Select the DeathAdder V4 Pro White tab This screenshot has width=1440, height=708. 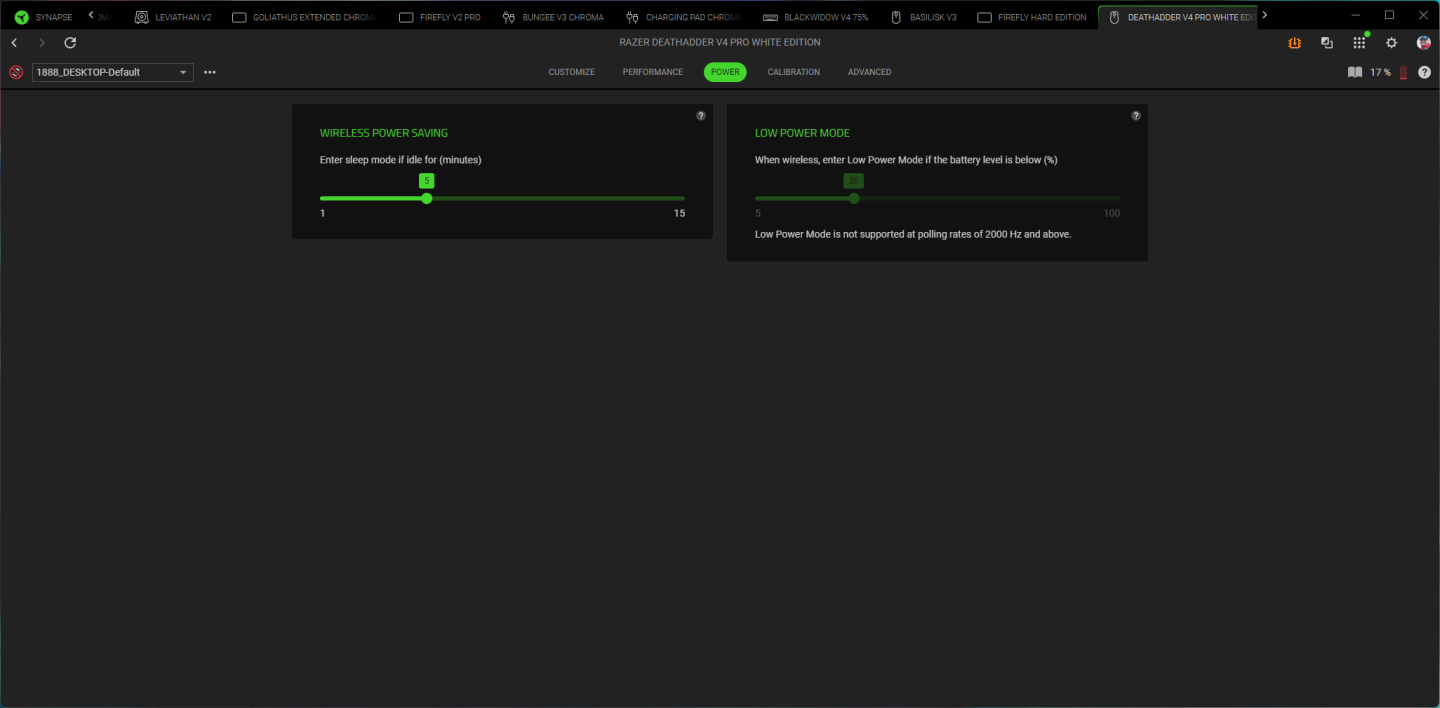click(1177, 17)
